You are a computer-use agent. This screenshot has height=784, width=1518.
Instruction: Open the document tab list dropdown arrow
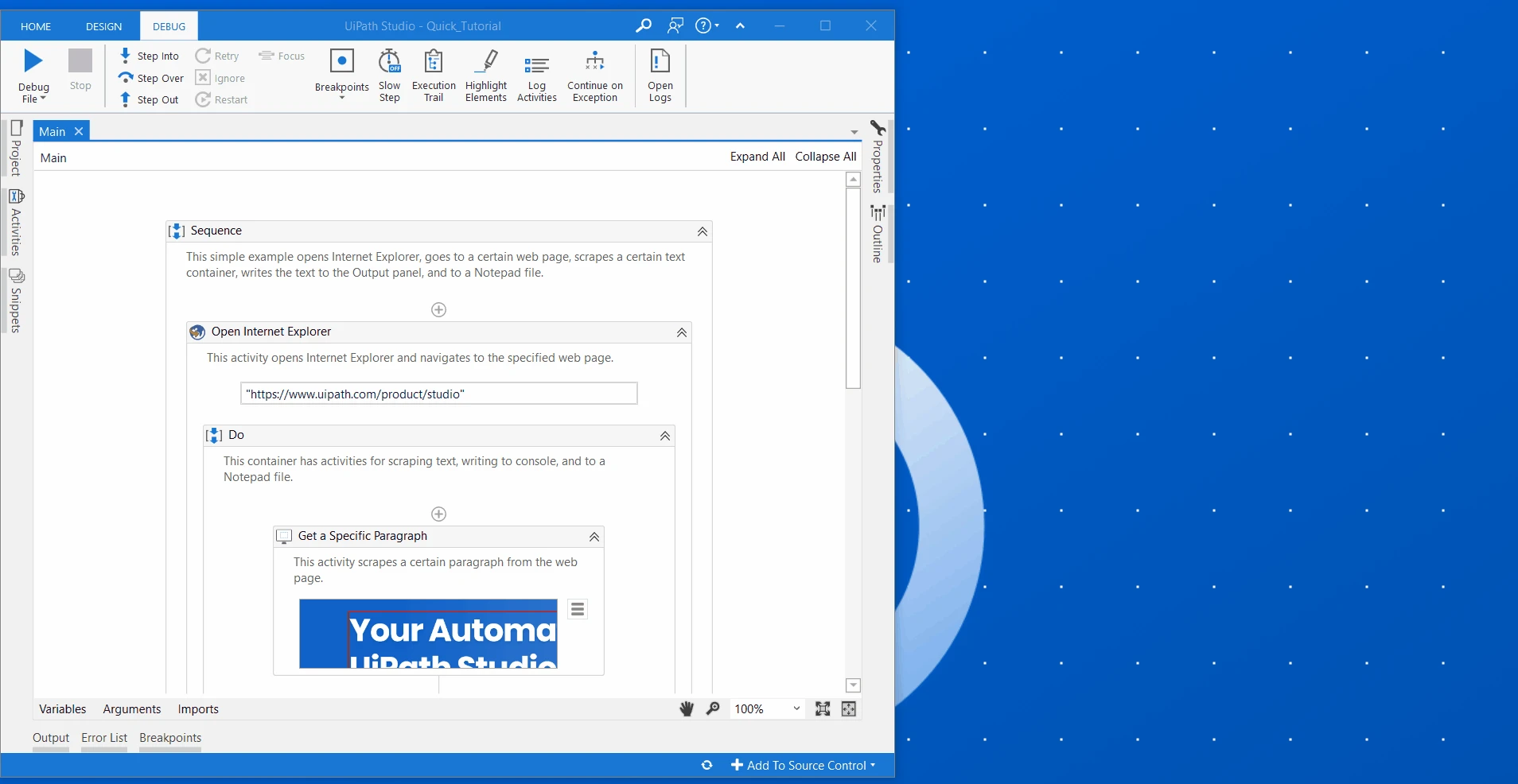[x=854, y=132]
